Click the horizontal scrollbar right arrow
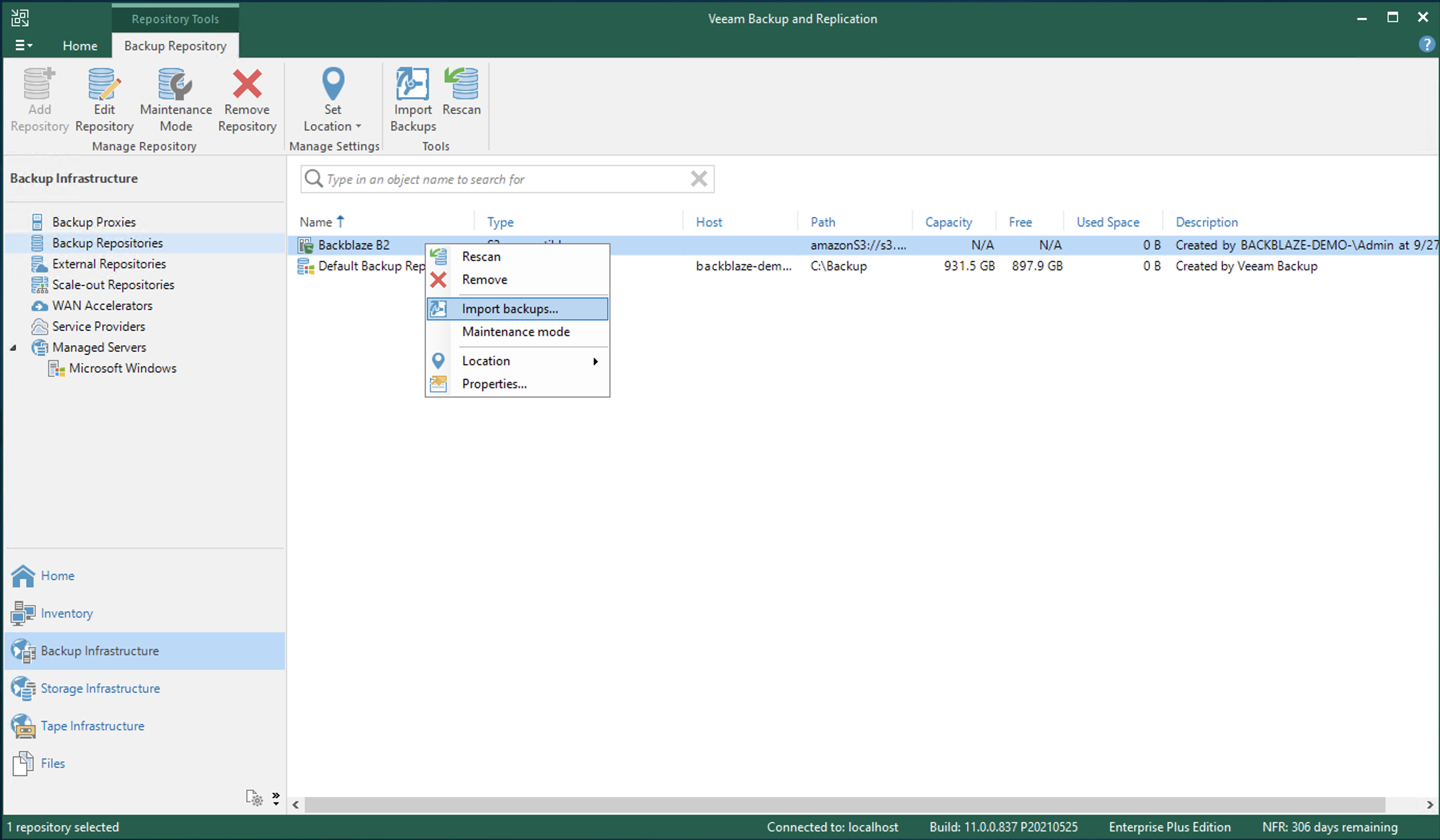Image resolution: width=1440 pixels, height=840 pixels. 1430,805
